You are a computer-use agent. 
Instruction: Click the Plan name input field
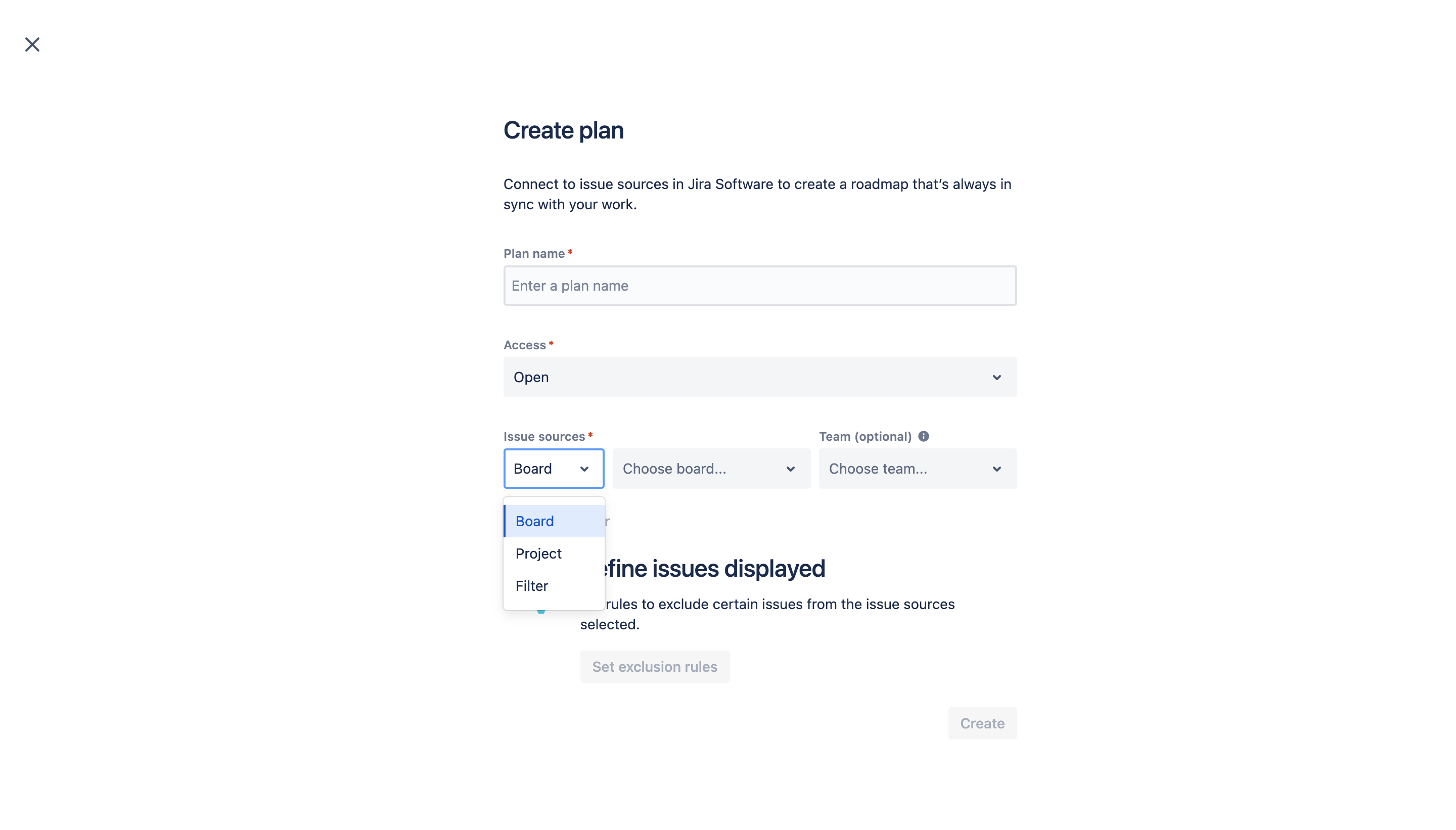tap(760, 285)
